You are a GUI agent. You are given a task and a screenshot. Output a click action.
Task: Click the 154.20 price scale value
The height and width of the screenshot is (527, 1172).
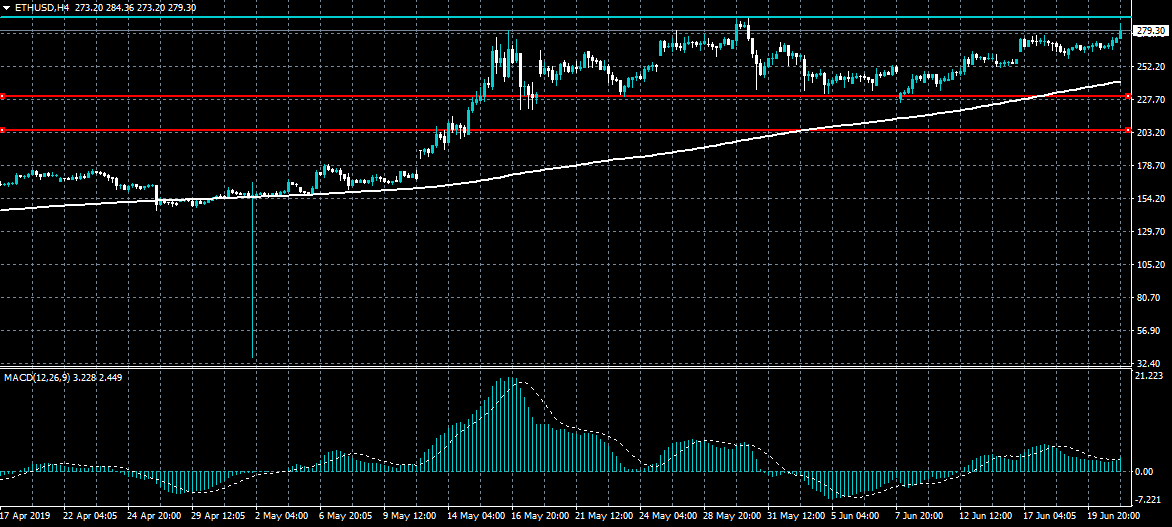pos(1150,199)
